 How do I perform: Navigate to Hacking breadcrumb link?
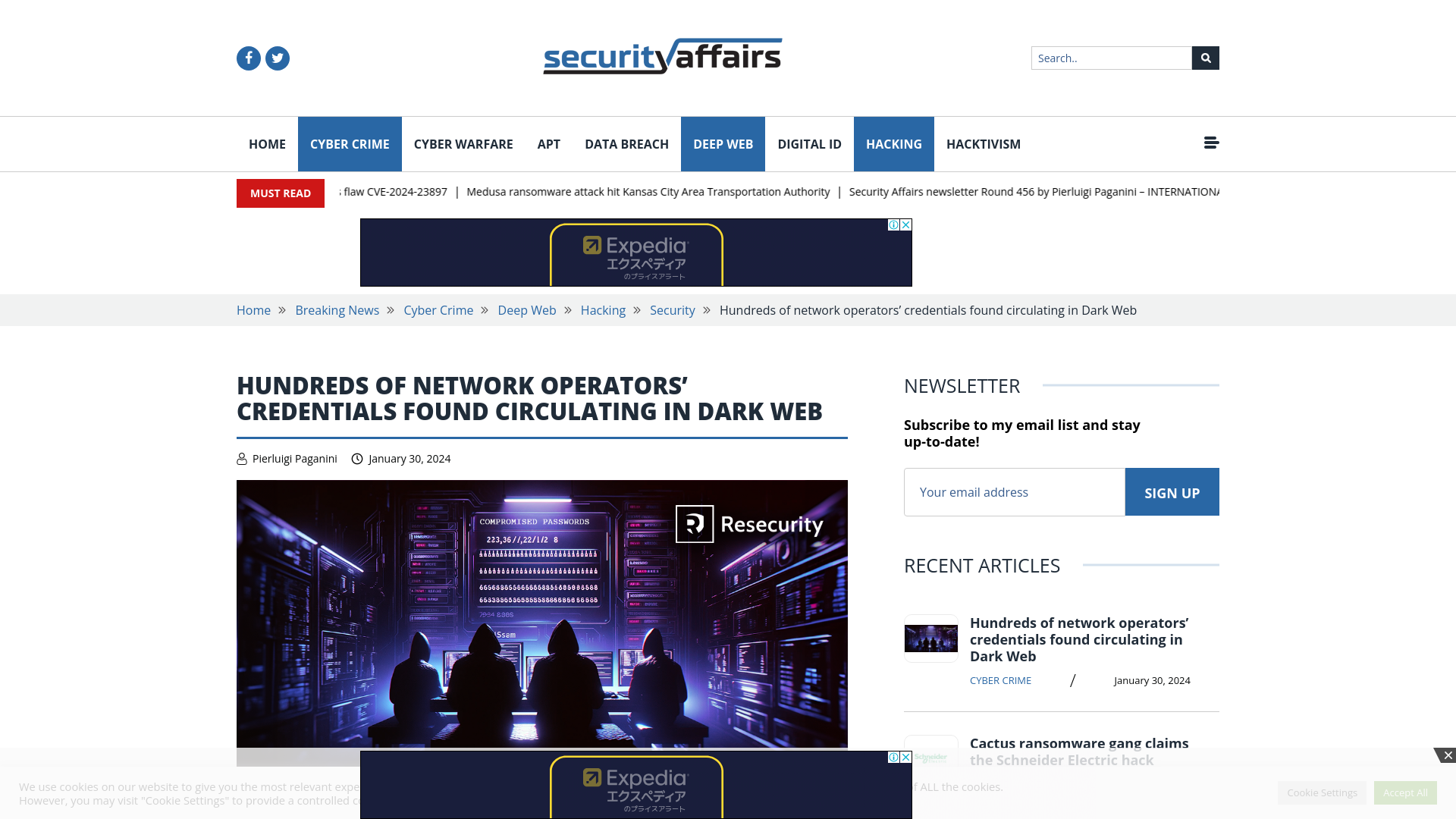pos(603,309)
